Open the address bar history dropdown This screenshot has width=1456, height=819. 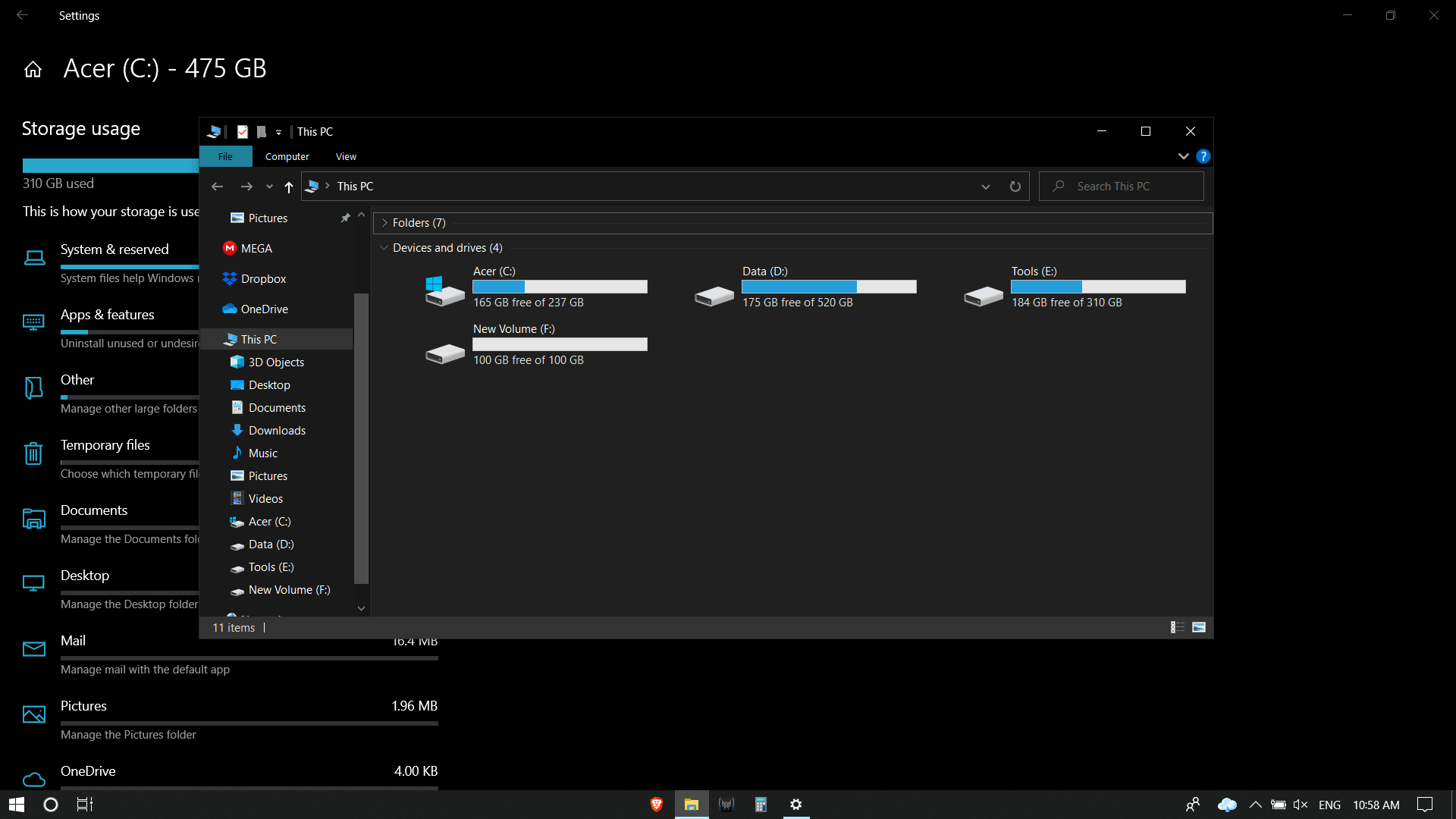click(x=985, y=187)
